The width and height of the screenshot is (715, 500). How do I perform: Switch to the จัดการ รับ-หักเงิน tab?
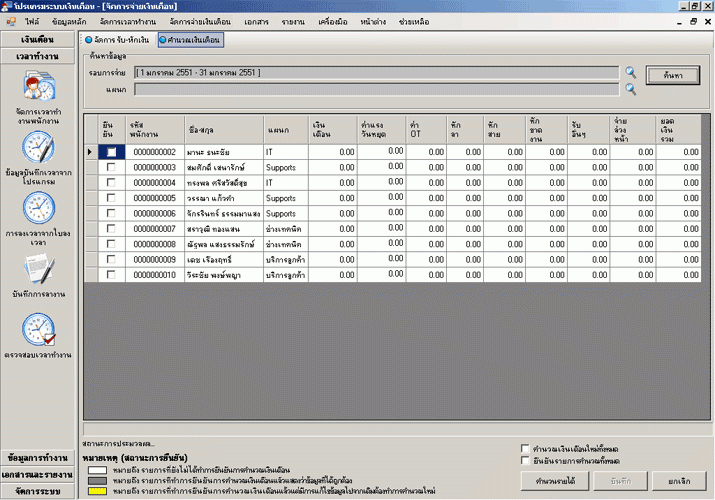pos(118,40)
